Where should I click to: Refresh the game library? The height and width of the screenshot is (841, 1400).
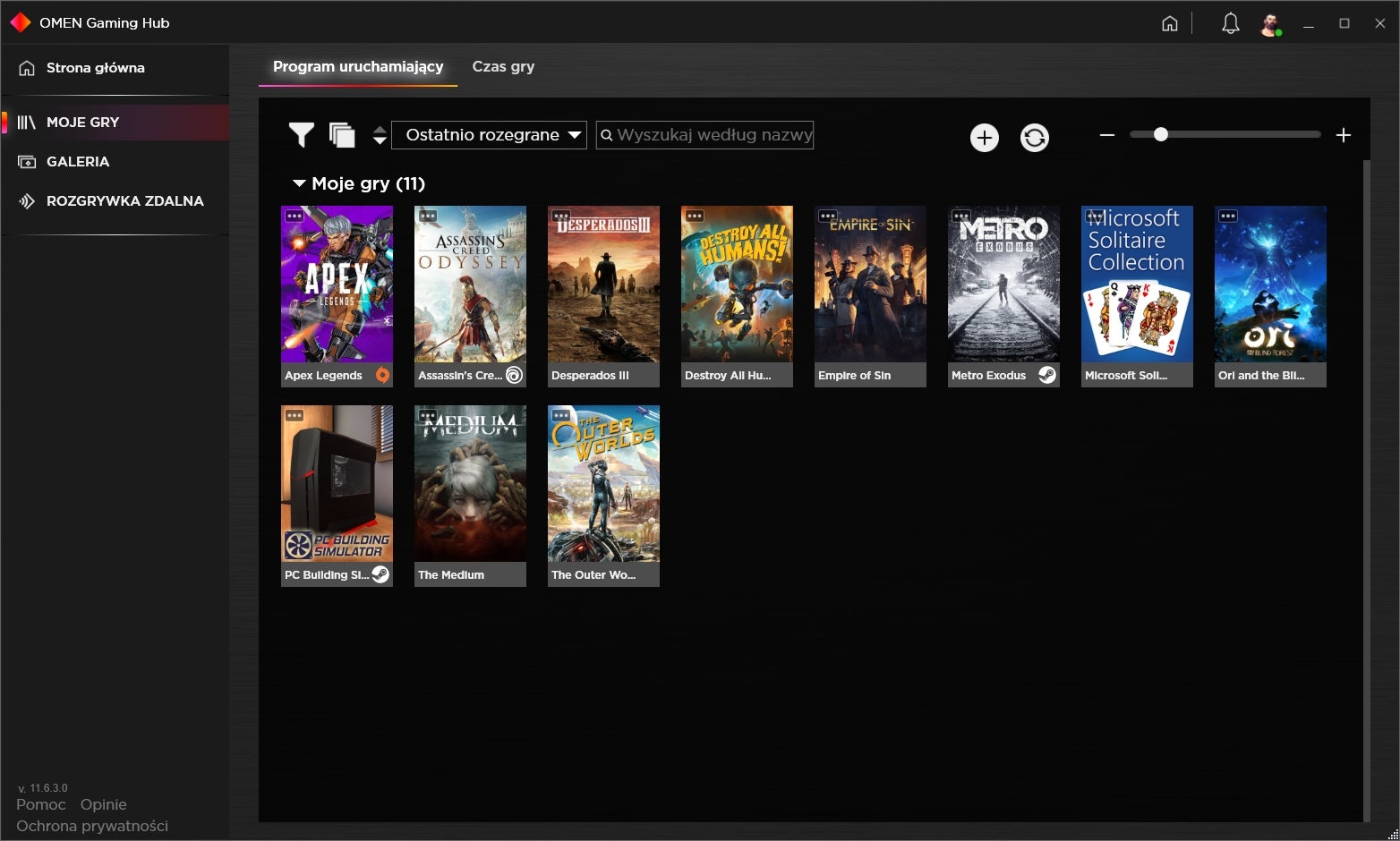point(1035,138)
